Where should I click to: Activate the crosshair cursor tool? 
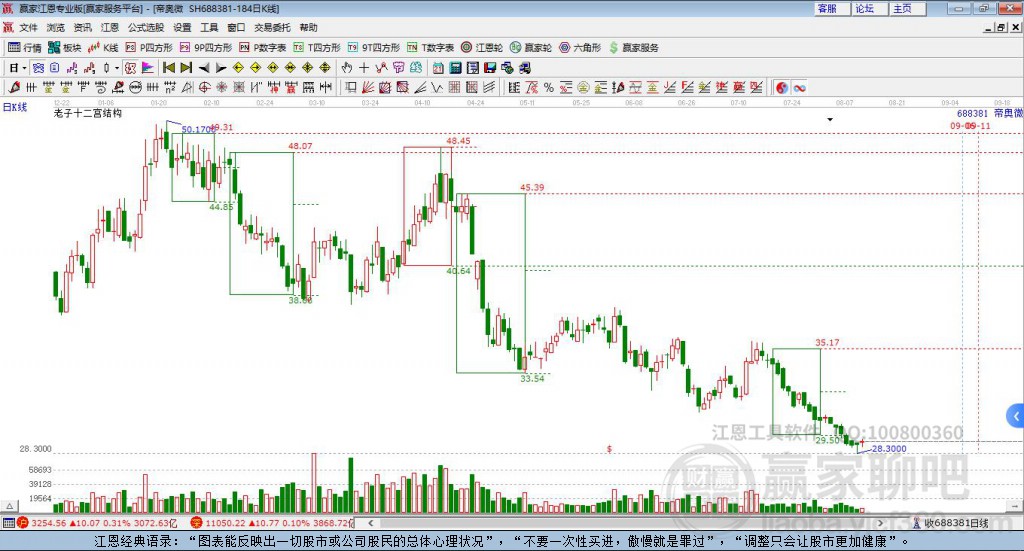pos(364,68)
